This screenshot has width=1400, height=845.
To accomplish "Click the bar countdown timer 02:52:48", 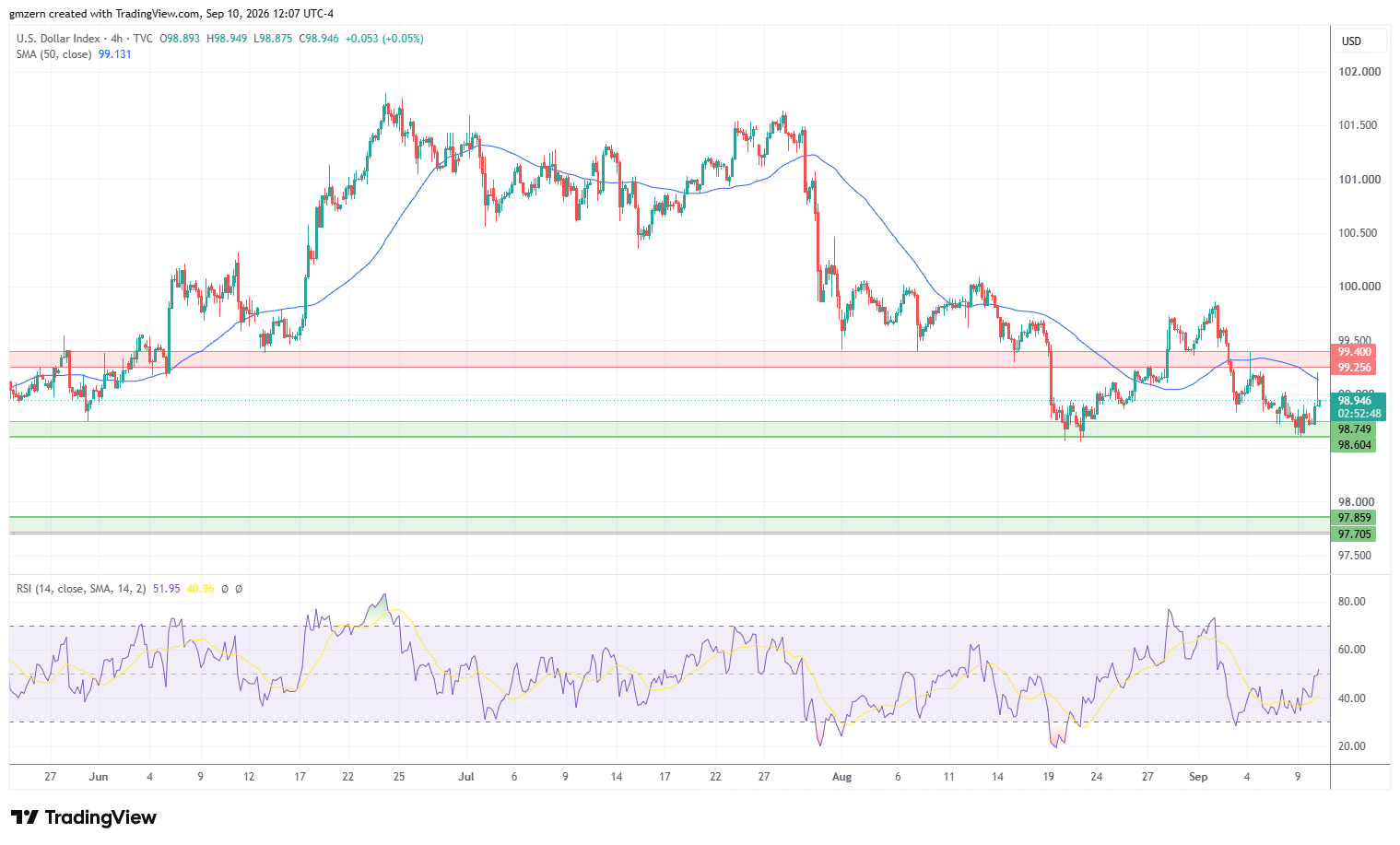I will [1359, 414].
